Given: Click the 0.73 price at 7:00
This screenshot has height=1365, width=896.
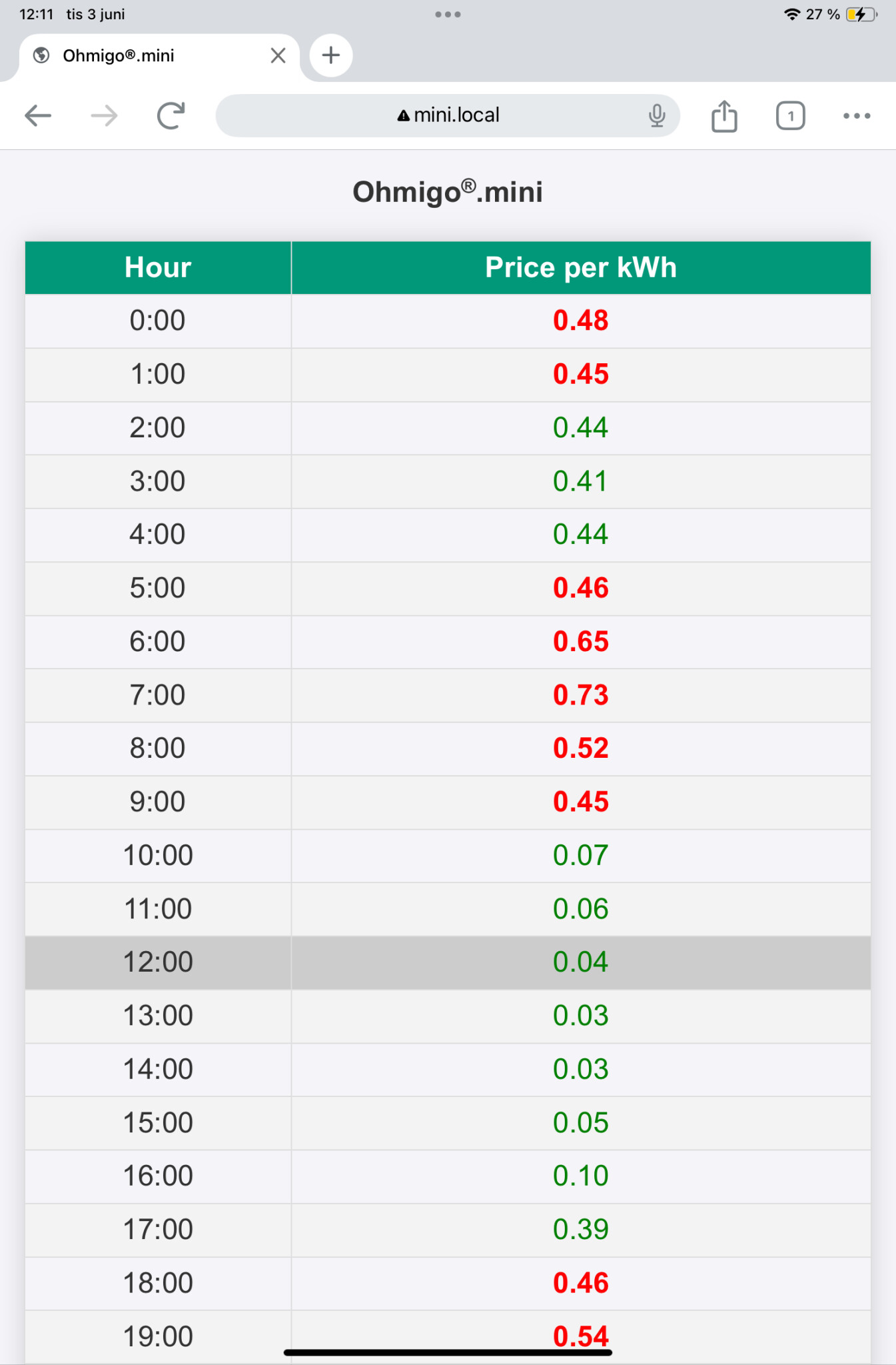Looking at the screenshot, I should click(x=581, y=695).
